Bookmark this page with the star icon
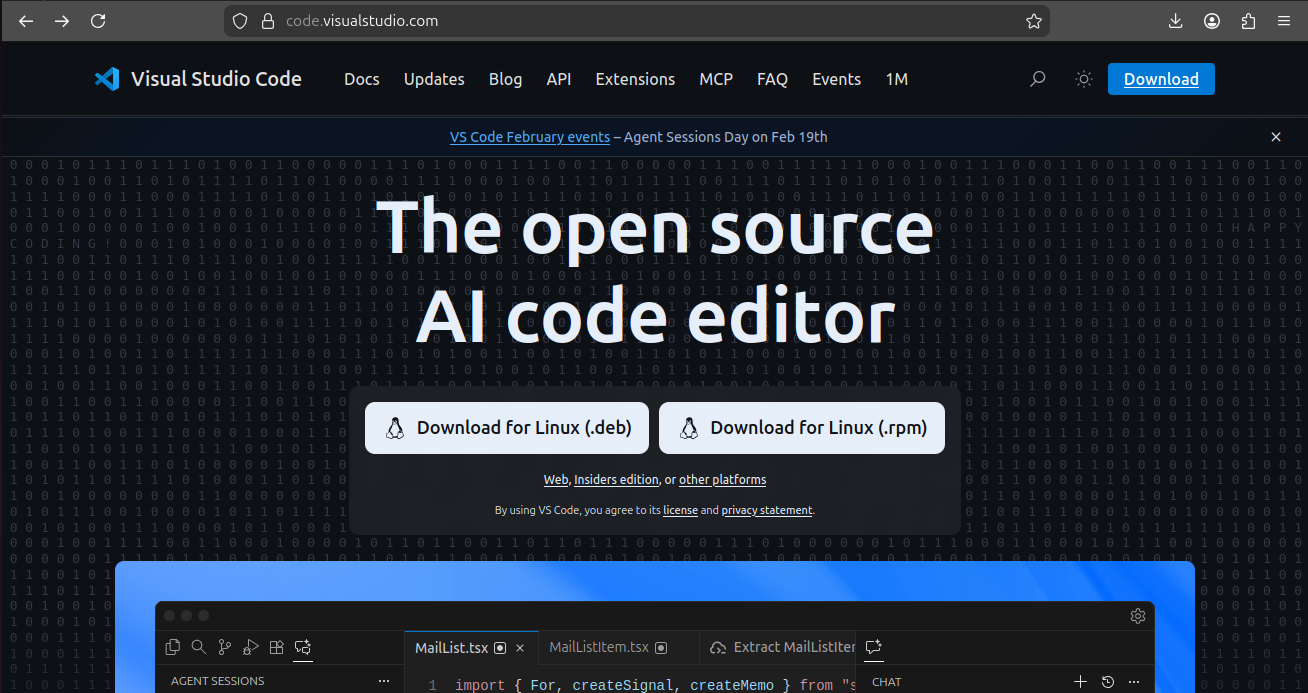Viewport: 1308px width, 693px height. click(1034, 21)
